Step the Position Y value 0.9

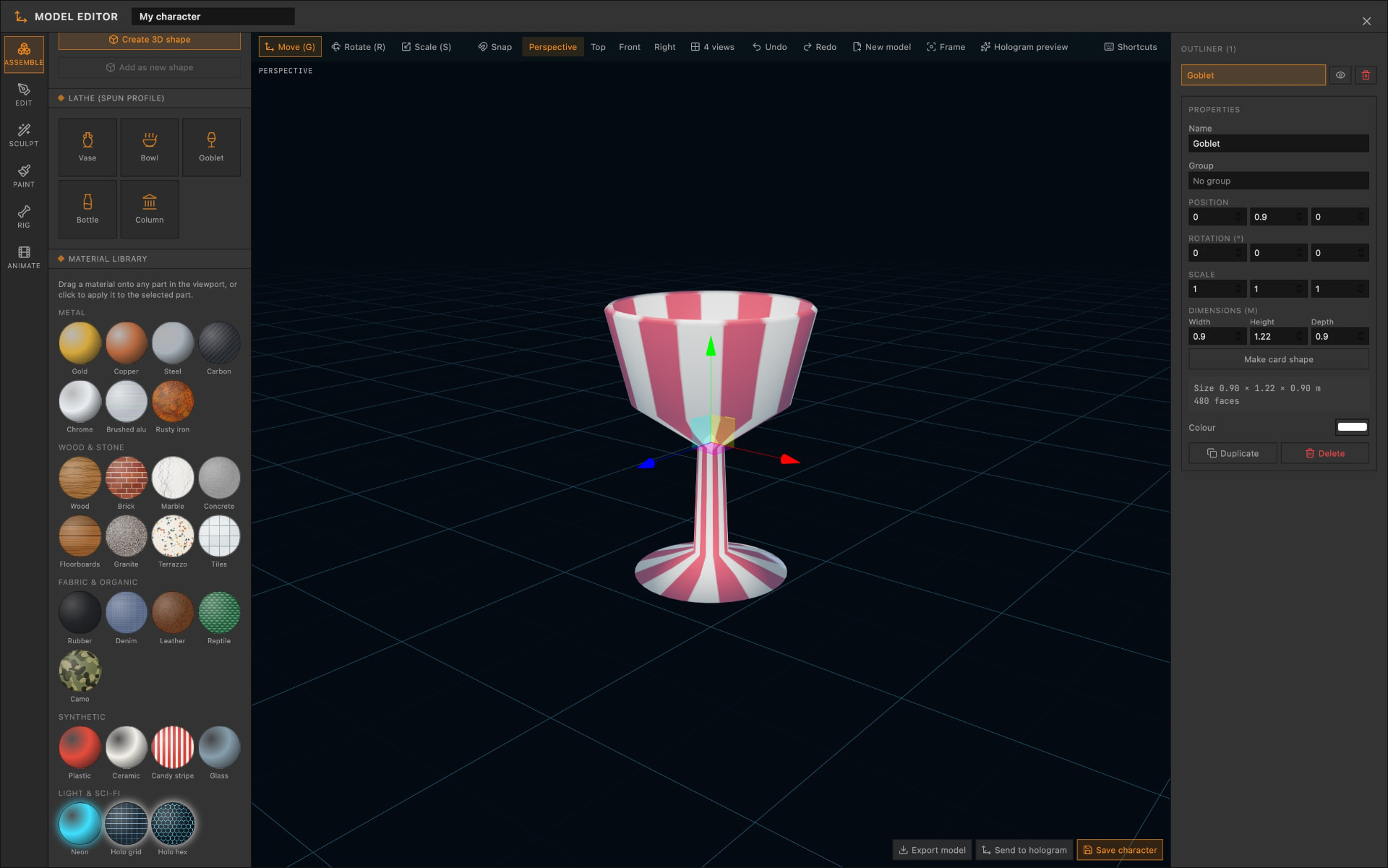[1298, 217]
